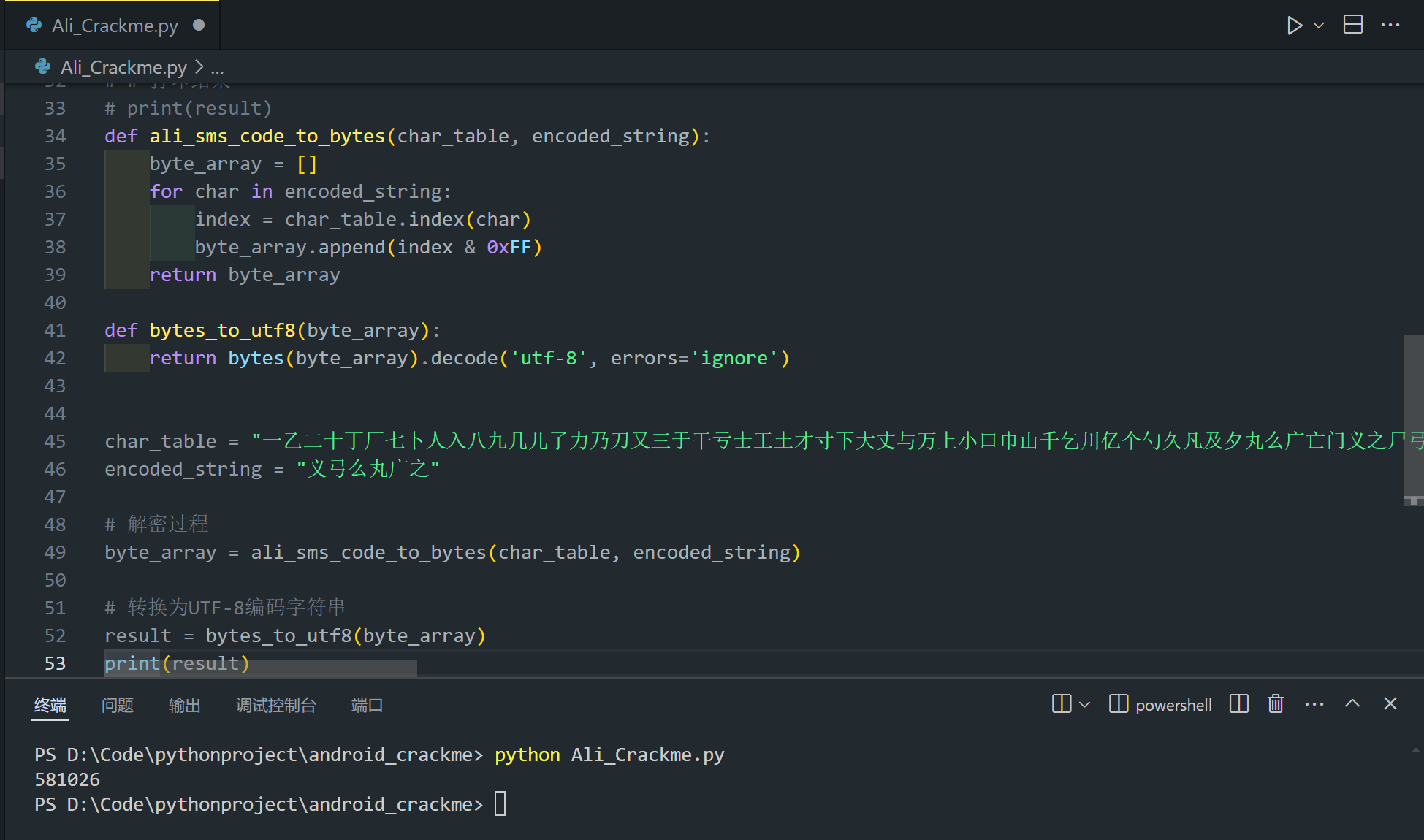Click empty list brackets on line 35
1424x840 pixels.
[307, 164]
